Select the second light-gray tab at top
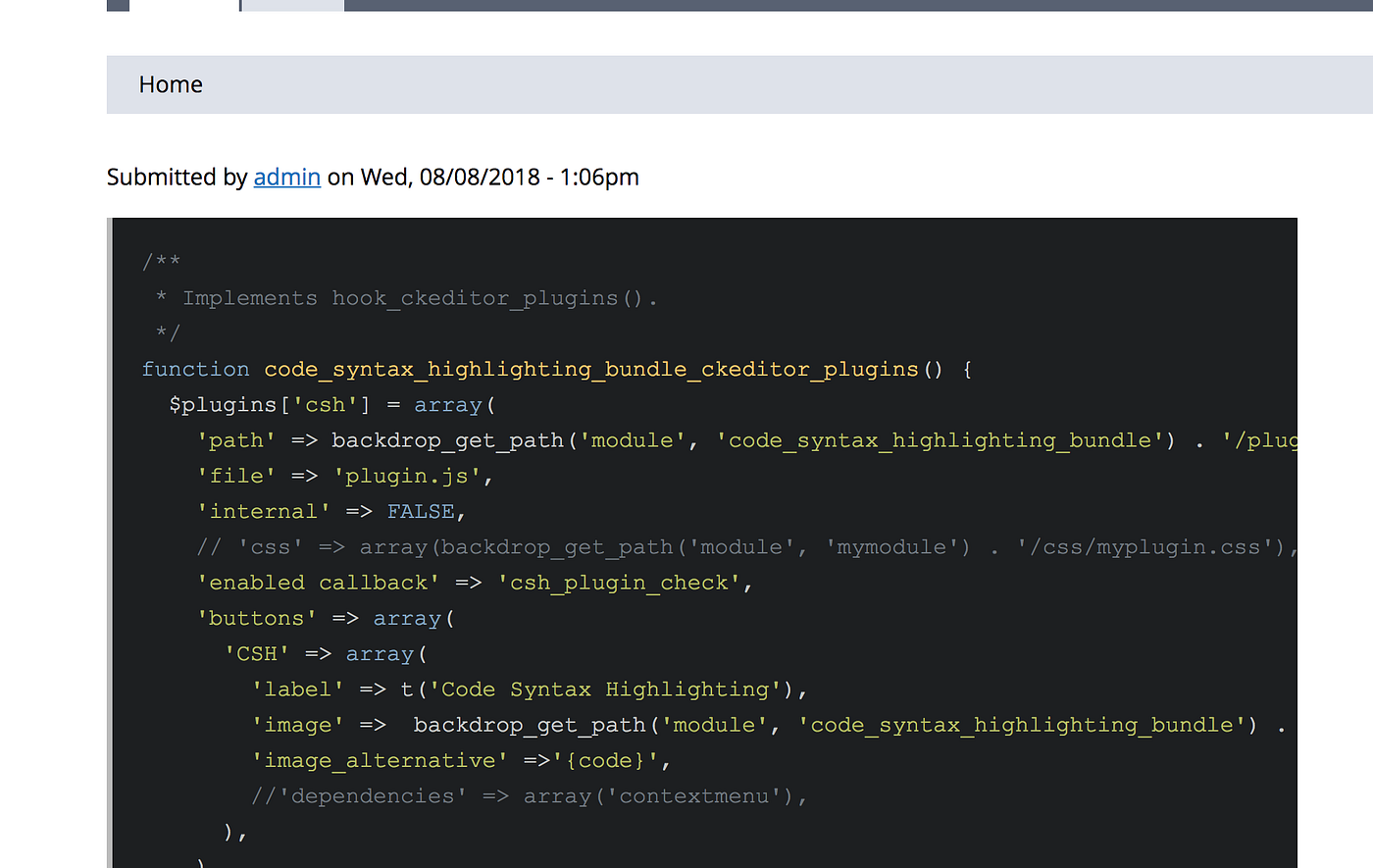1373x868 pixels. [x=291, y=5]
